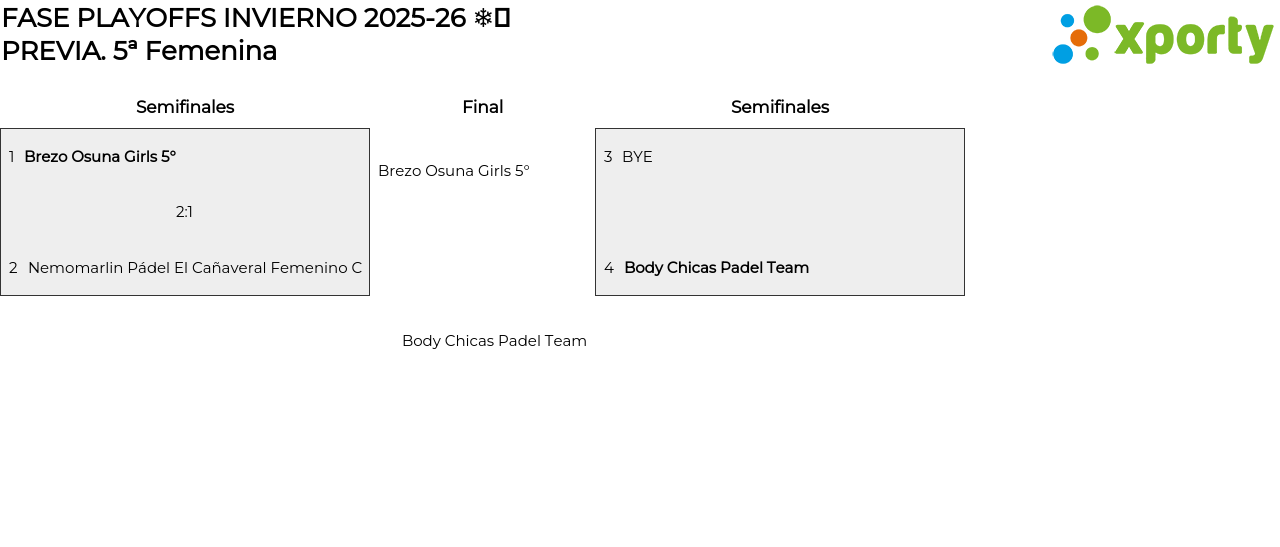Viewport: 1280px width, 547px height.
Task: Click the 2:1 match score
Action: pos(184,212)
